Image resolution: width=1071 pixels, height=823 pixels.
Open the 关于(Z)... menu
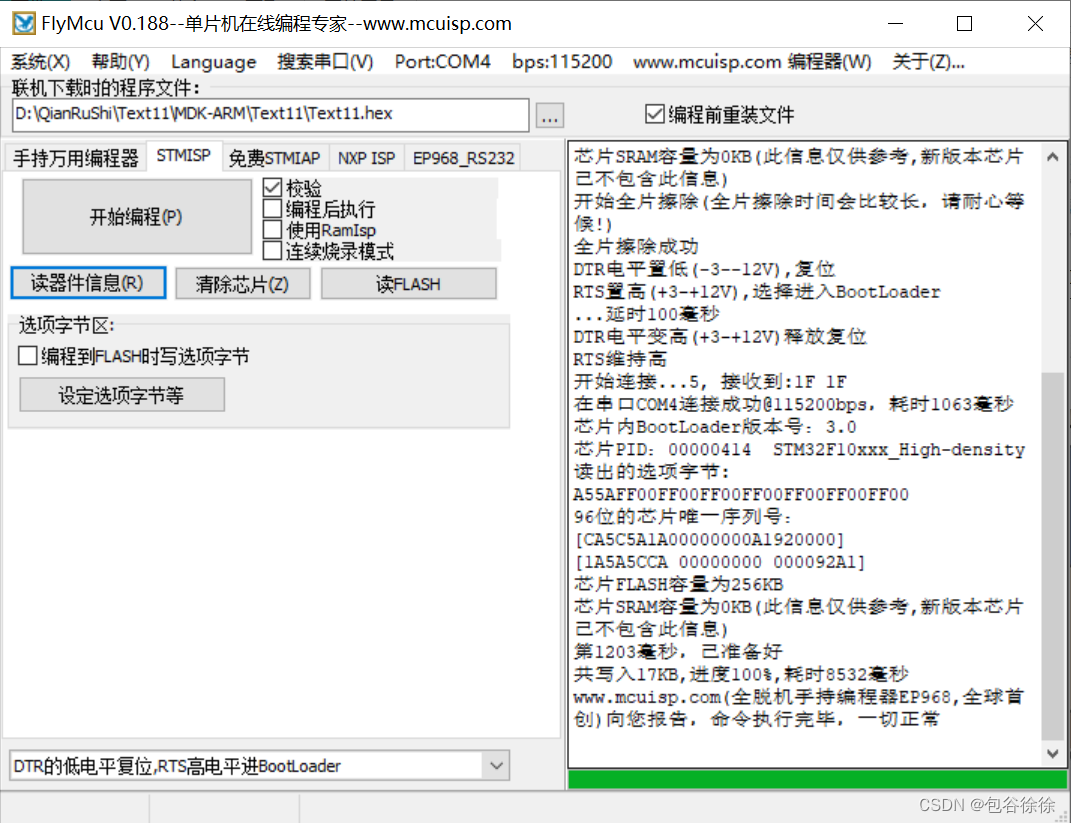(928, 62)
